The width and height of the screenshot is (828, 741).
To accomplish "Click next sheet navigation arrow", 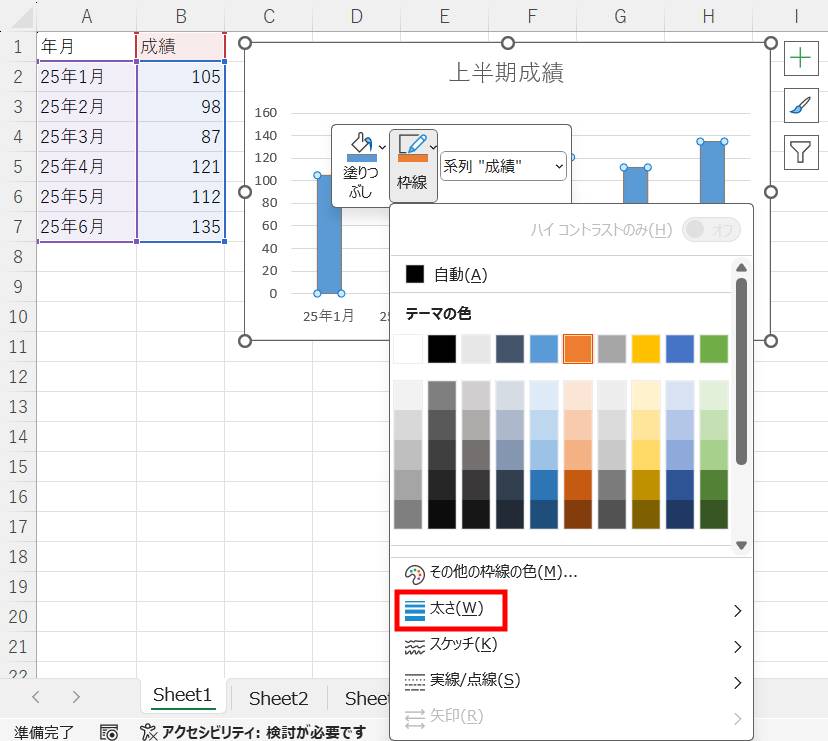I will 76,697.
